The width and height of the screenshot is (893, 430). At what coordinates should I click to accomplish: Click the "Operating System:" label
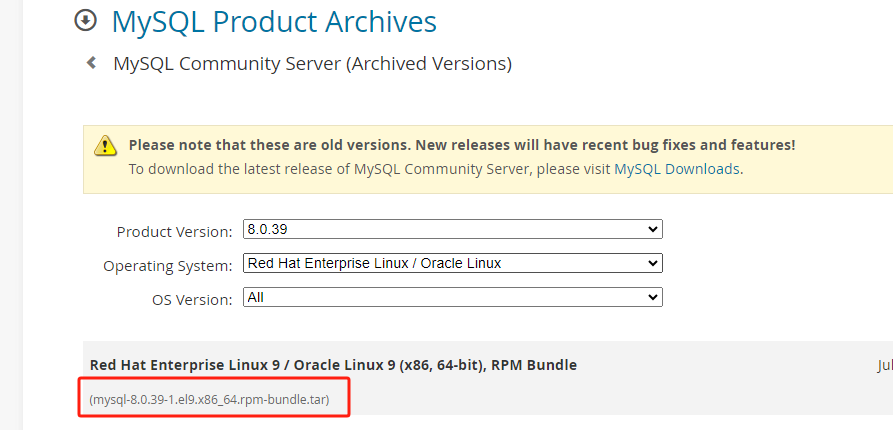[x=168, y=266]
